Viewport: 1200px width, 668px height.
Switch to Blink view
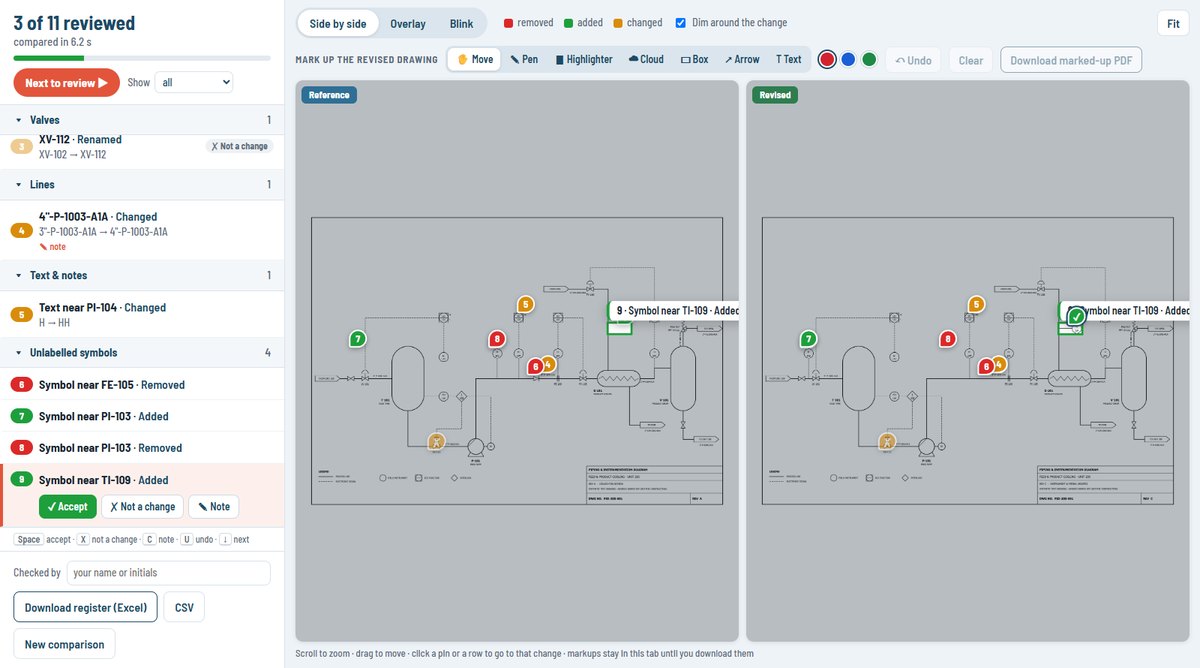click(461, 23)
